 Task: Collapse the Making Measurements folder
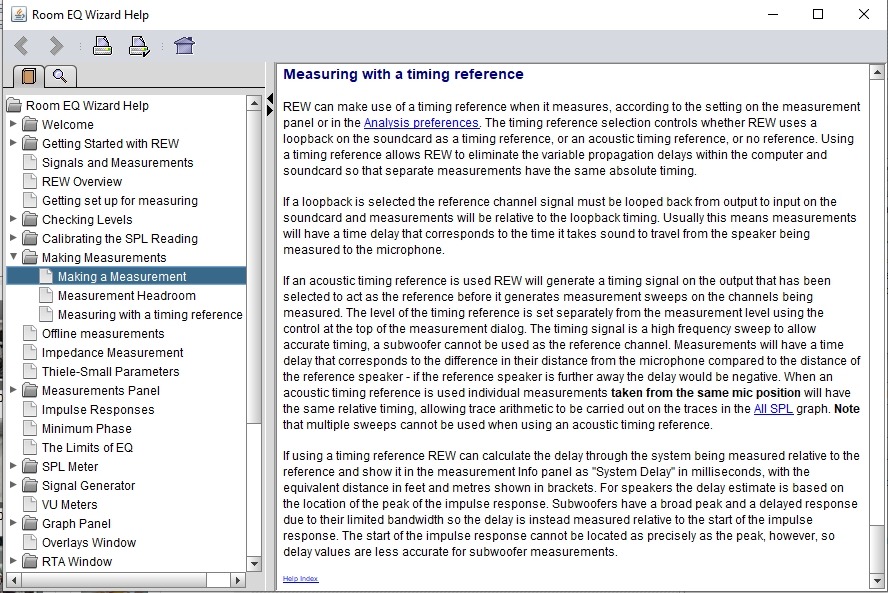pos(13,257)
